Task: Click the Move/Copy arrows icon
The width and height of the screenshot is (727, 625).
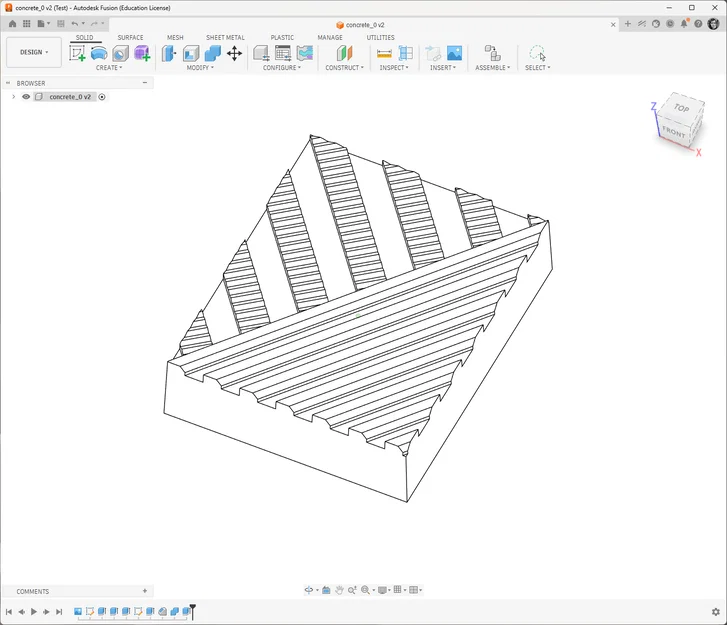Action: click(x=235, y=53)
